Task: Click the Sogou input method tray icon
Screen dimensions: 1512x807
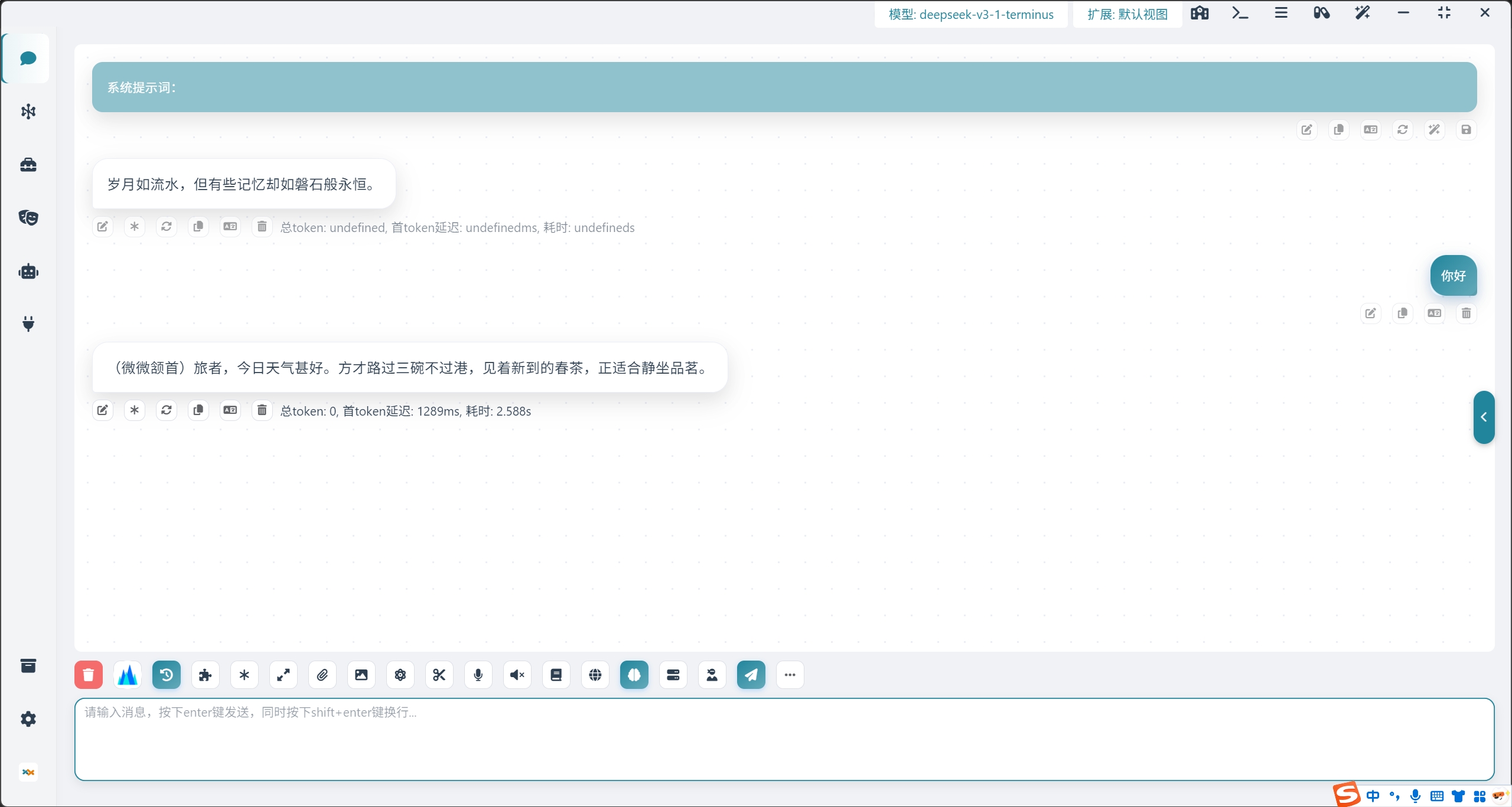Action: pyautogui.click(x=1347, y=794)
